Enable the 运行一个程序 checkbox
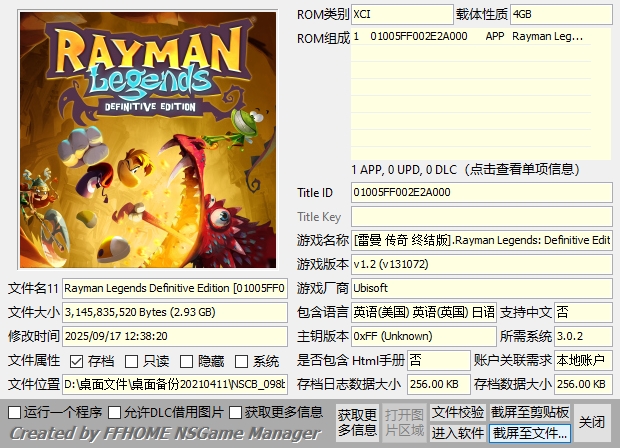This screenshot has width=620, height=448. pyautogui.click(x=15, y=412)
